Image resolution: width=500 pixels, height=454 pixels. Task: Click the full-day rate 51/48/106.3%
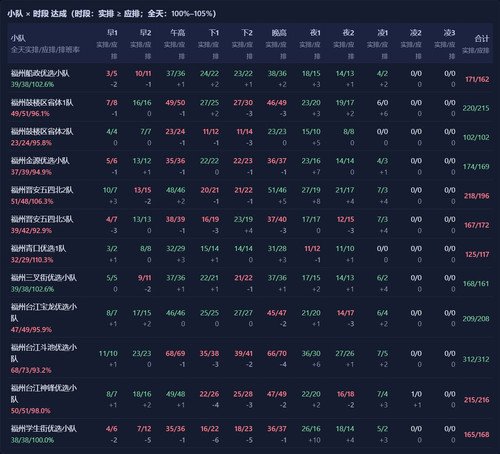pos(32,201)
